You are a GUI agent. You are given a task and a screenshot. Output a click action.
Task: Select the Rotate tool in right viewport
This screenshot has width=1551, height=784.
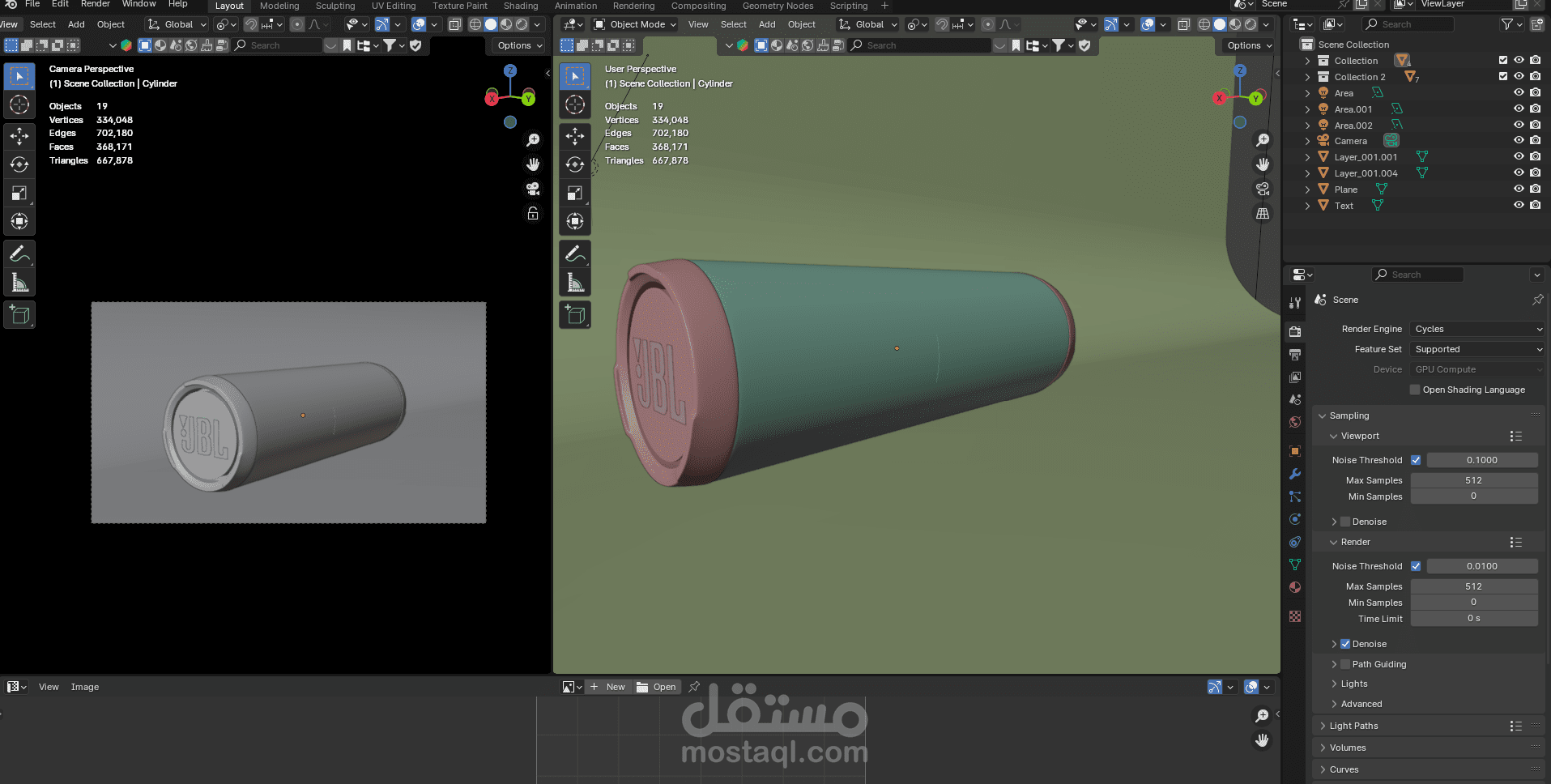575,164
